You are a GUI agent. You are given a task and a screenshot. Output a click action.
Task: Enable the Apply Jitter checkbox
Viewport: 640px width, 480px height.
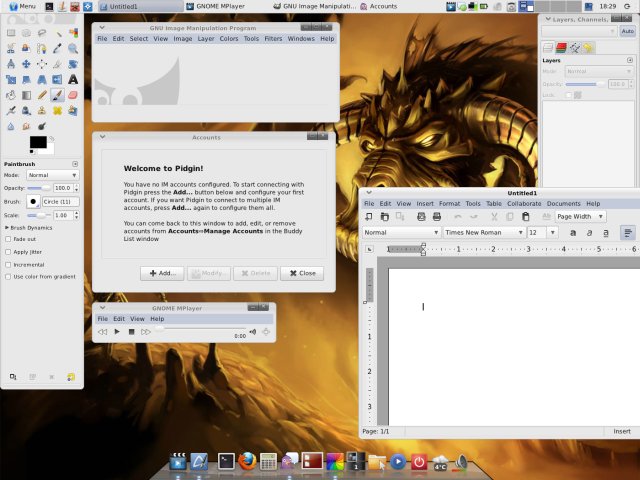8,252
